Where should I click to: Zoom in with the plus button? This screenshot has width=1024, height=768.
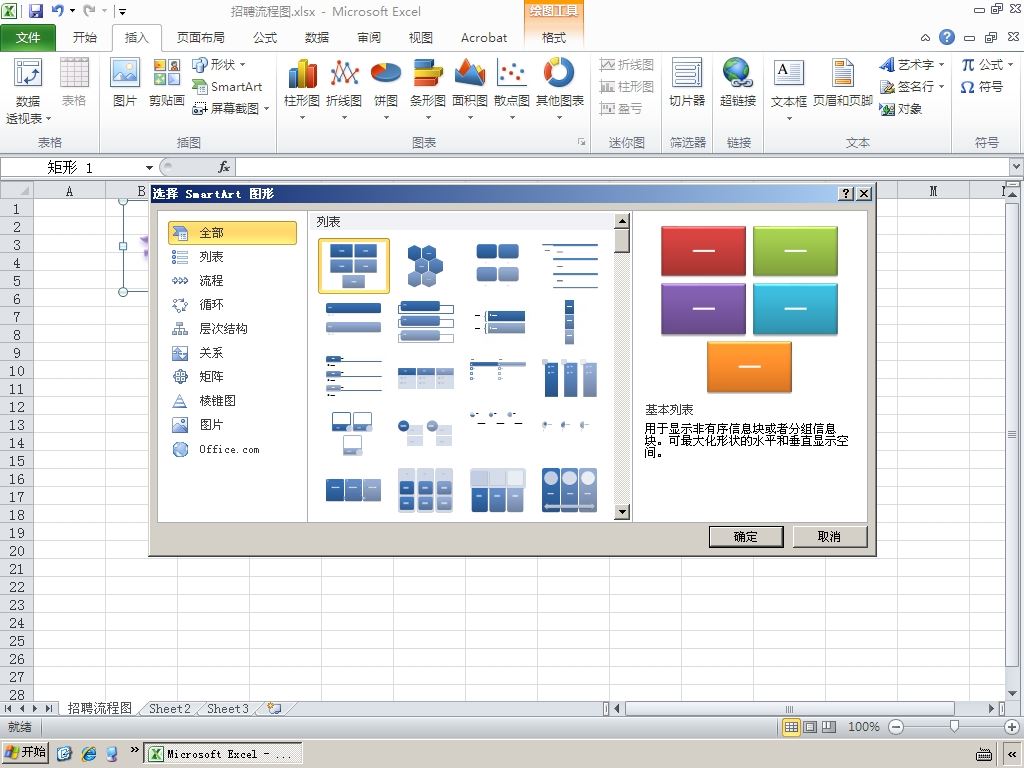point(1012,727)
